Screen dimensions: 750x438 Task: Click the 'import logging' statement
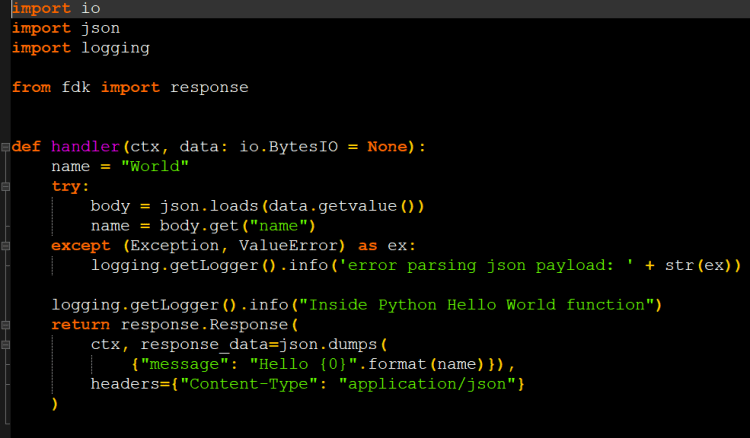click(80, 48)
